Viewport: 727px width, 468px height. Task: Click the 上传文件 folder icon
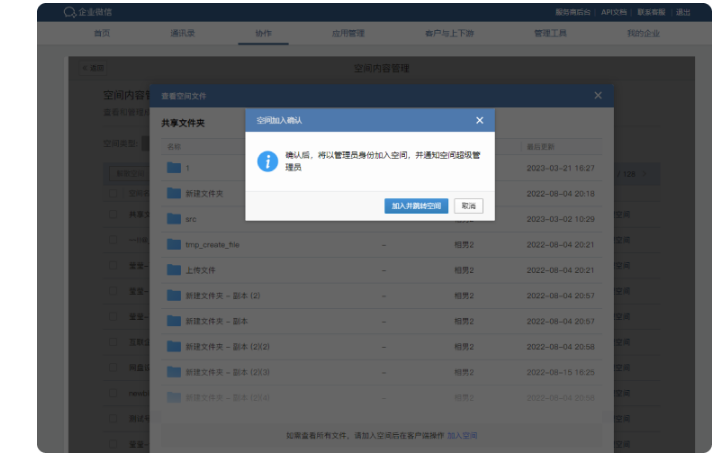(x=174, y=270)
